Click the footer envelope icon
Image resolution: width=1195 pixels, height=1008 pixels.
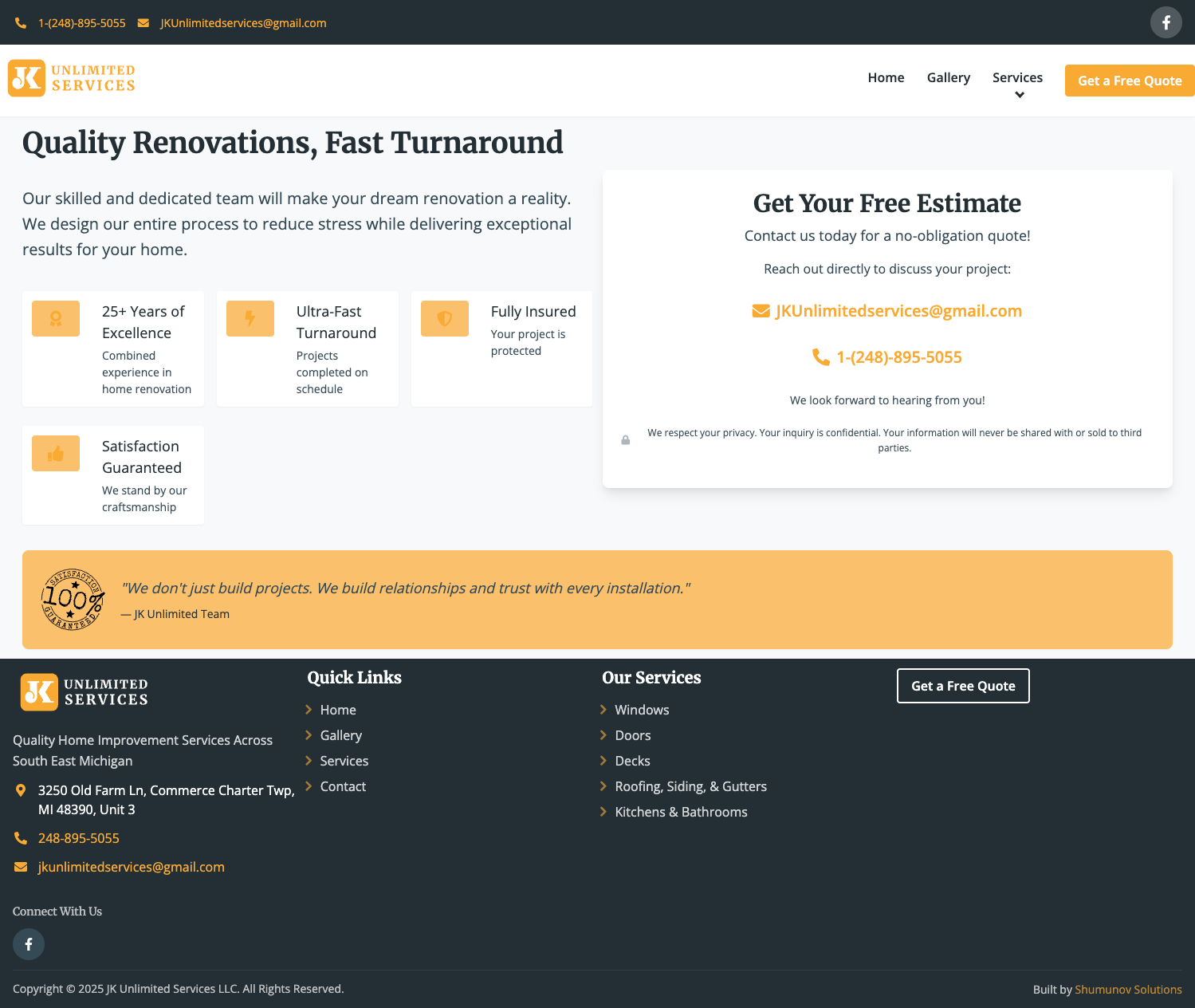click(x=21, y=867)
